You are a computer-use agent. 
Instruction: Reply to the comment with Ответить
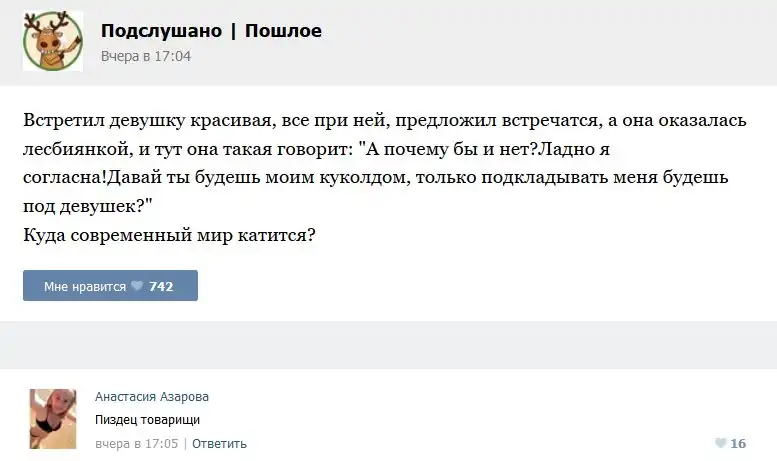click(x=219, y=444)
